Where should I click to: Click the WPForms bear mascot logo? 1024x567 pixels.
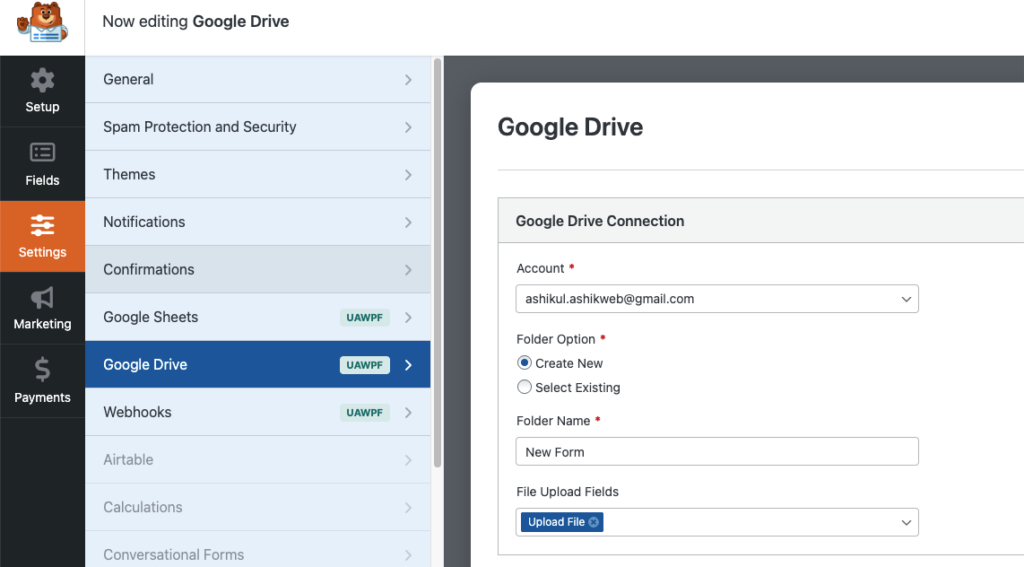42,24
